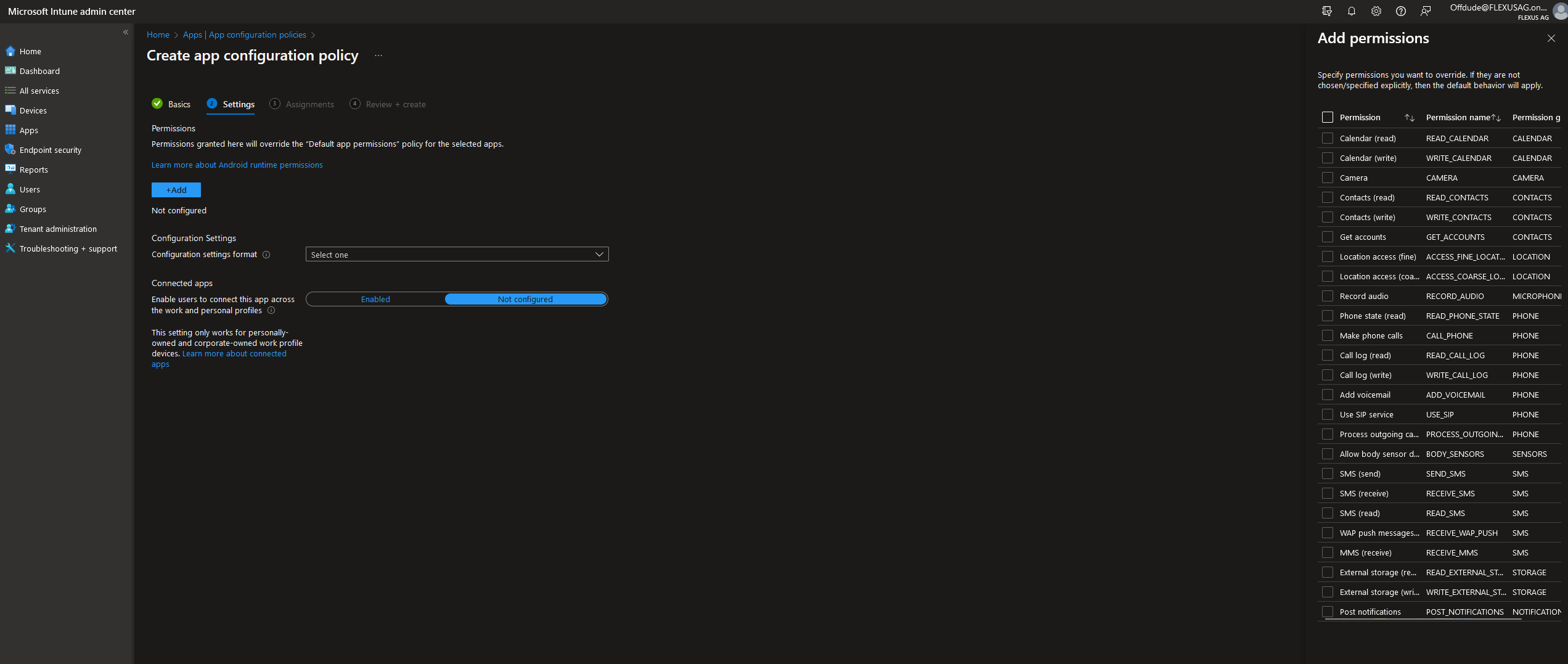This screenshot has height=664, width=1568.
Task: Open Devices from the sidebar
Action: 32,110
